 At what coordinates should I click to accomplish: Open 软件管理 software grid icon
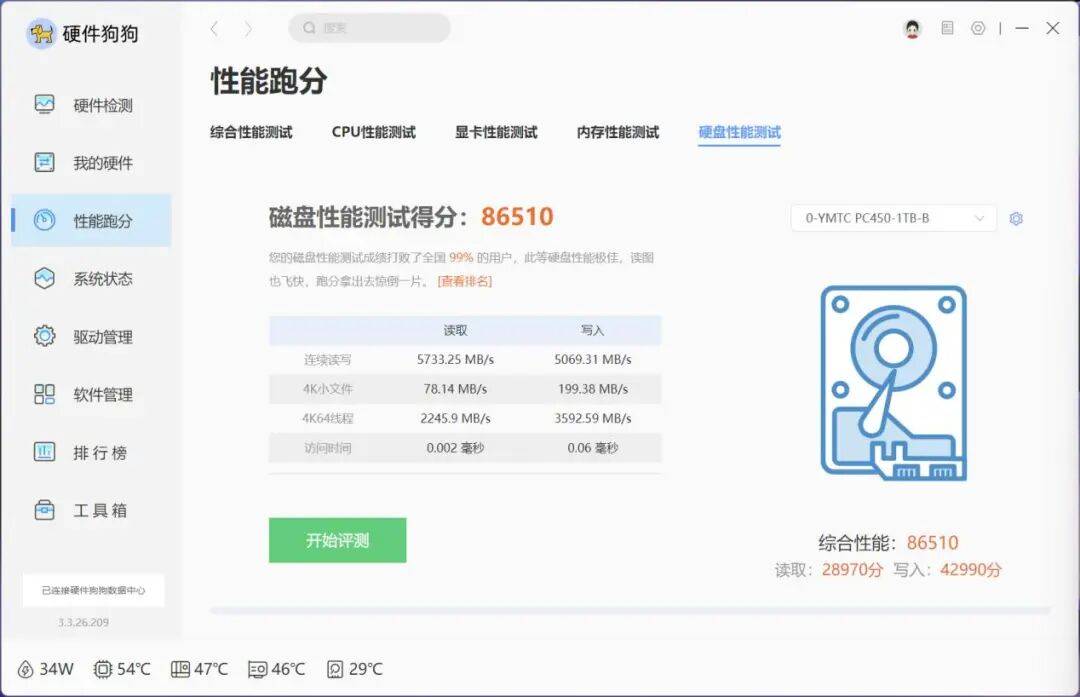coord(44,394)
